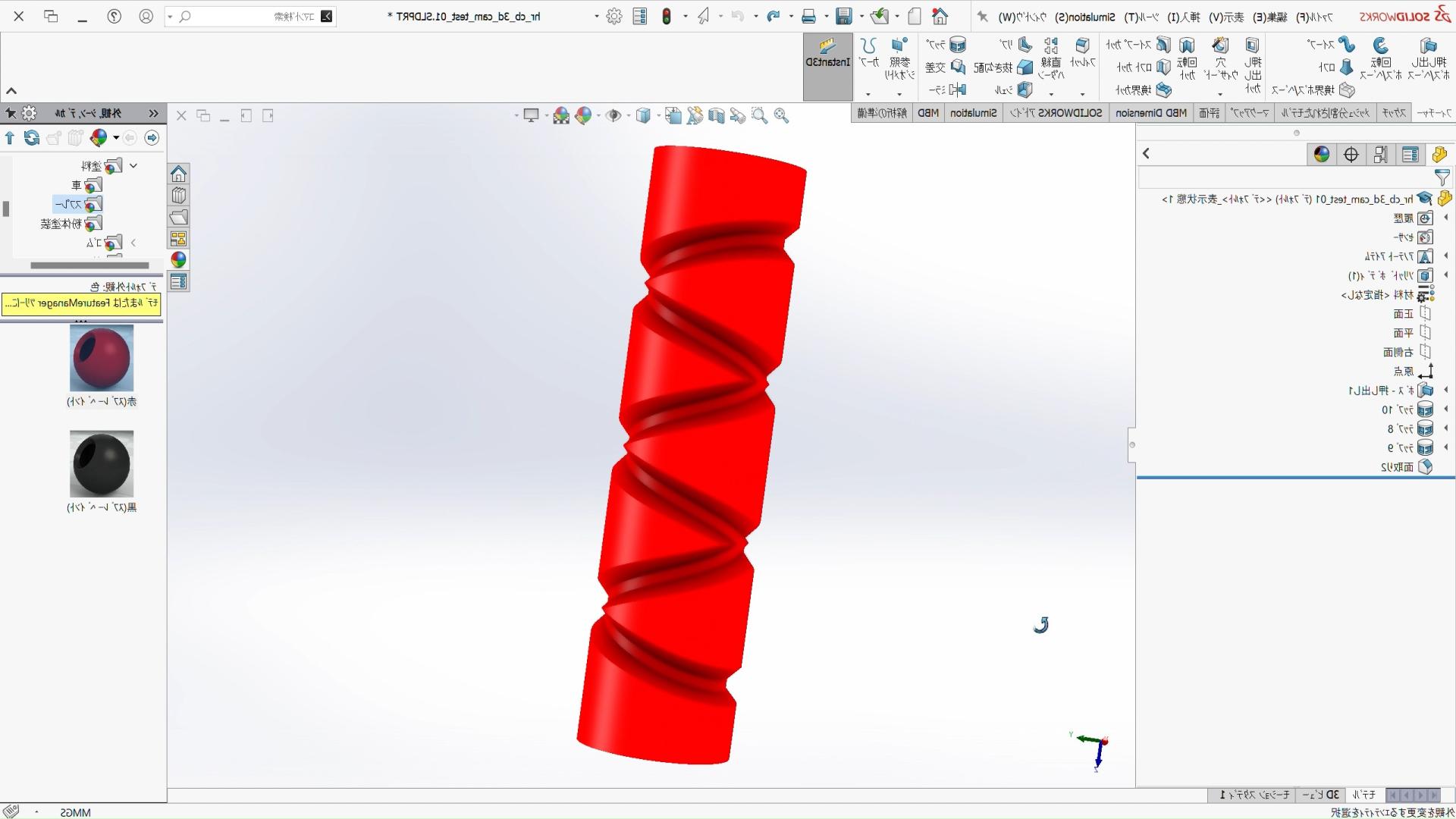Image resolution: width=1456 pixels, height=819 pixels.
Task: Open the Linear Pattern dropdown arrow
Action: pyautogui.click(x=1051, y=95)
